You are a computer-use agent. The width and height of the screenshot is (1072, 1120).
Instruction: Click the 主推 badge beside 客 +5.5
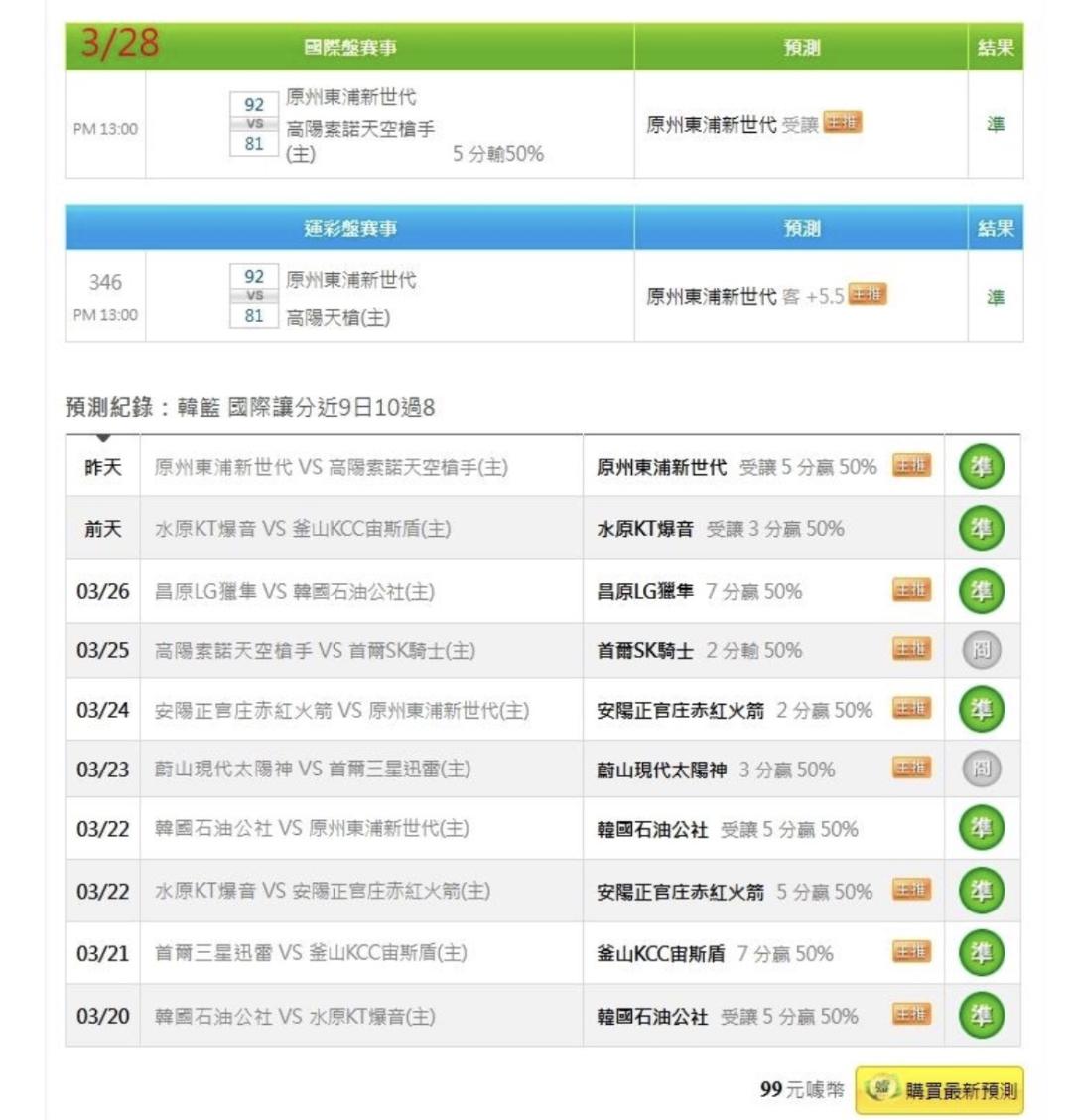pos(867,294)
